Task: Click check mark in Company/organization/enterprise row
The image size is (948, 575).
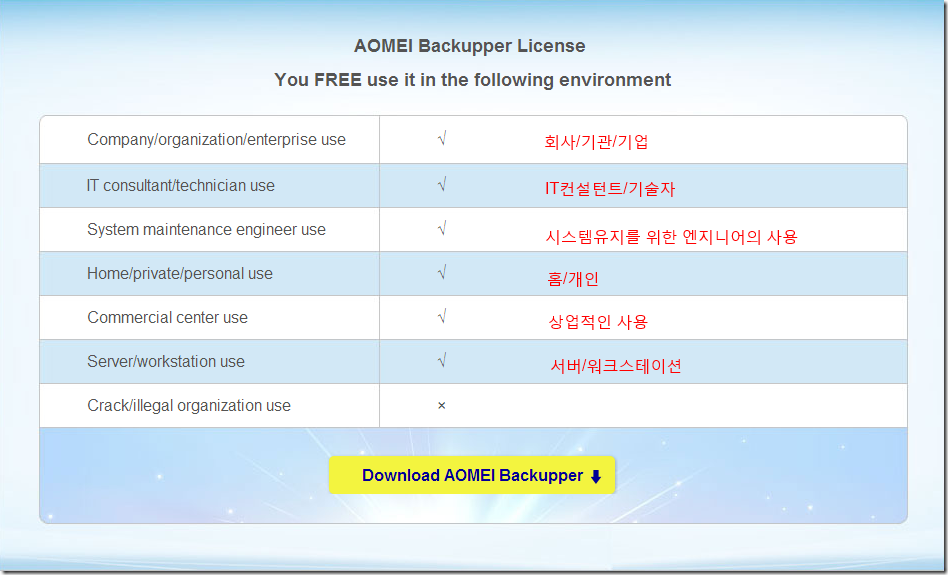Action: point(442,139)
